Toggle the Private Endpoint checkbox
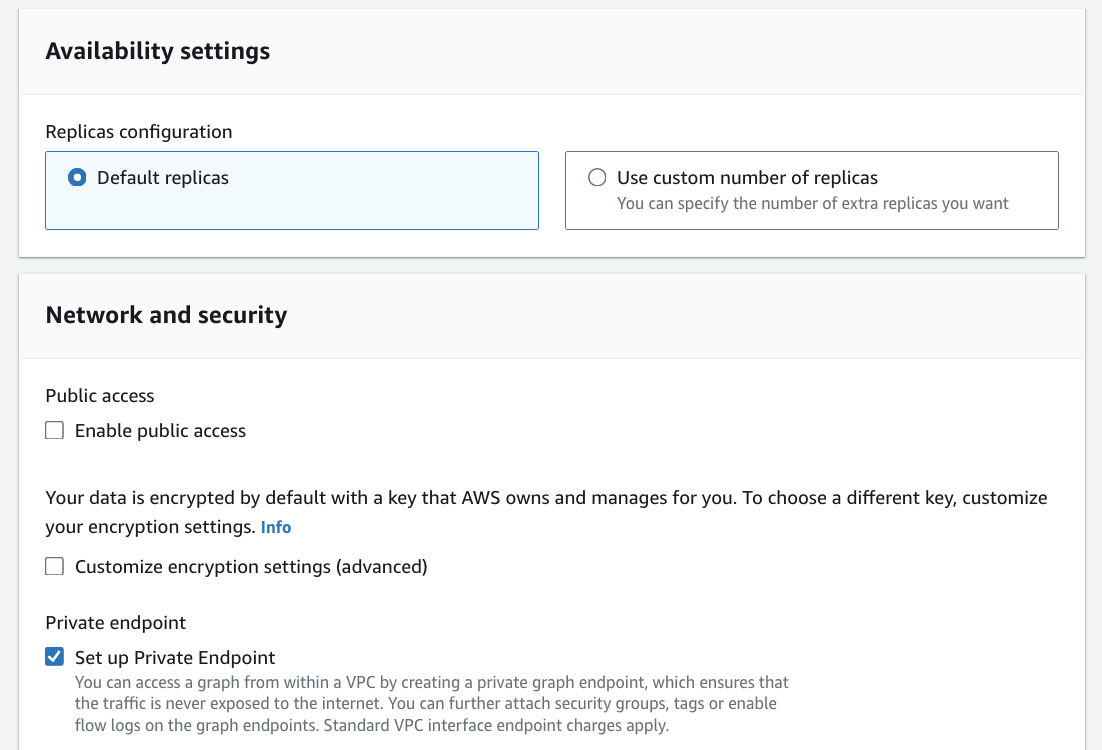 click(x=55, y=657)
